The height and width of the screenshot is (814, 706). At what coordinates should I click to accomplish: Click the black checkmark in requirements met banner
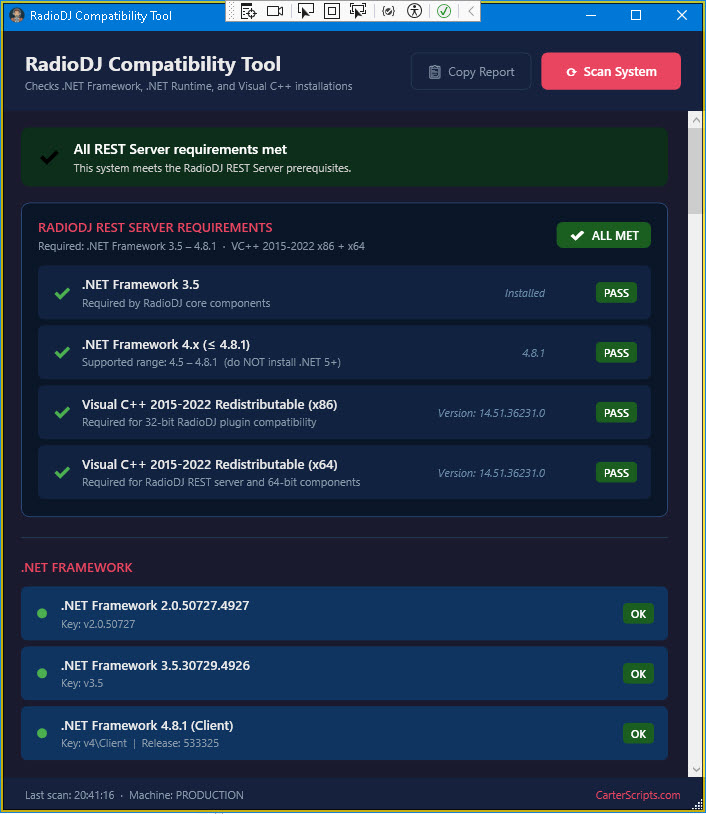(49, 157)
